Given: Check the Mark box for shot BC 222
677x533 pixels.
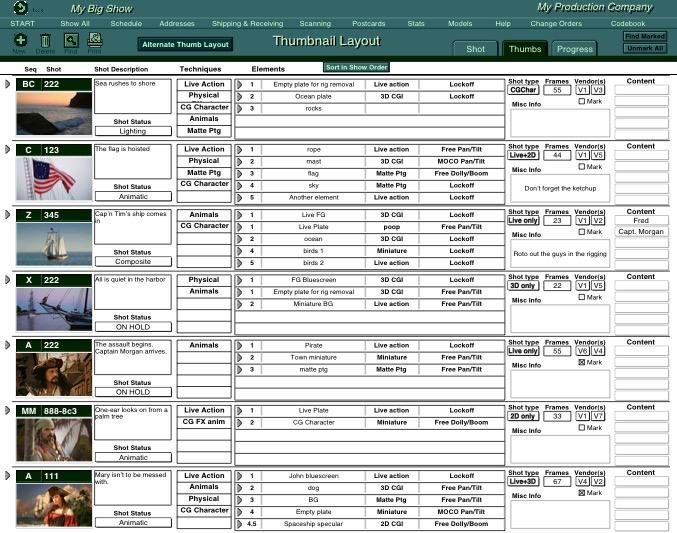Looking at the screenshot, I should tap(582, 101).
